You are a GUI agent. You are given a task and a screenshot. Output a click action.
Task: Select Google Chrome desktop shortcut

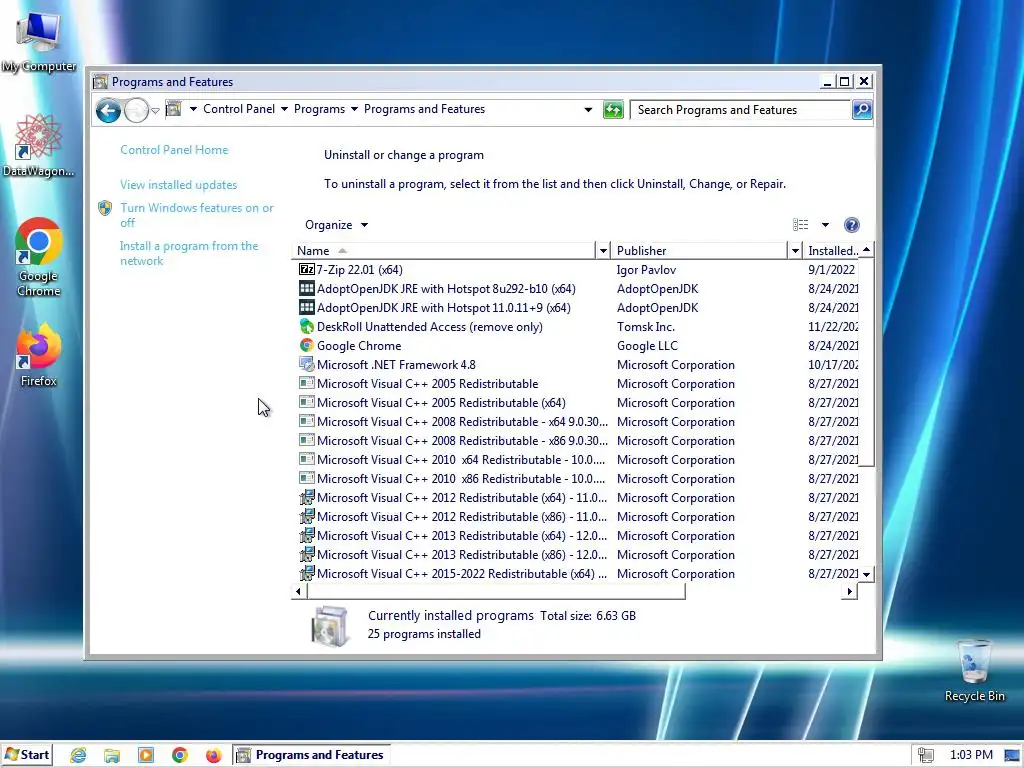[39, 256]
